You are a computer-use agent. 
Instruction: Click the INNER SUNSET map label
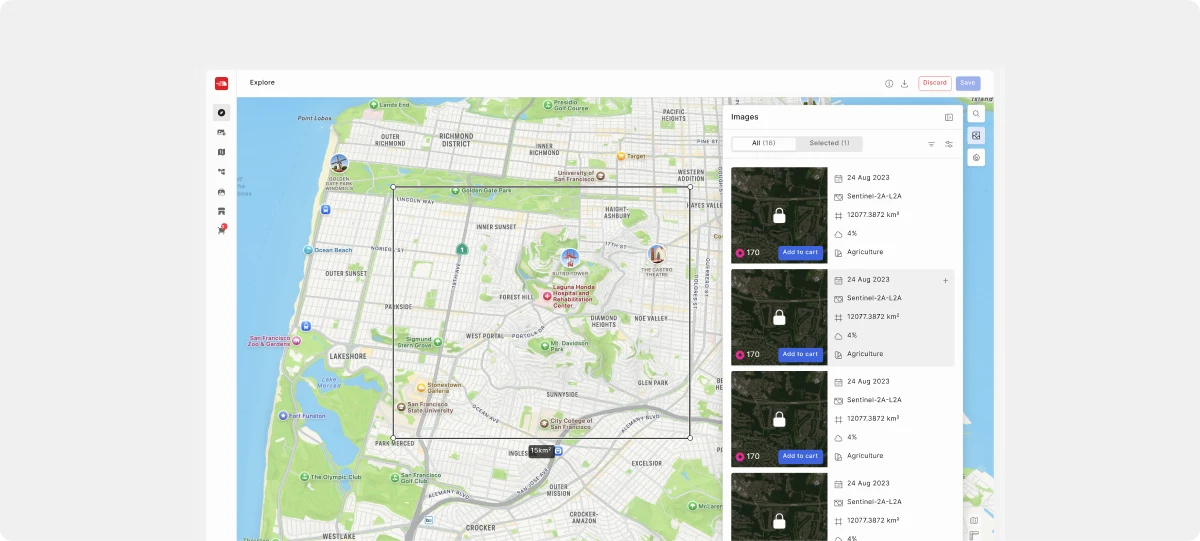[495, 227]
